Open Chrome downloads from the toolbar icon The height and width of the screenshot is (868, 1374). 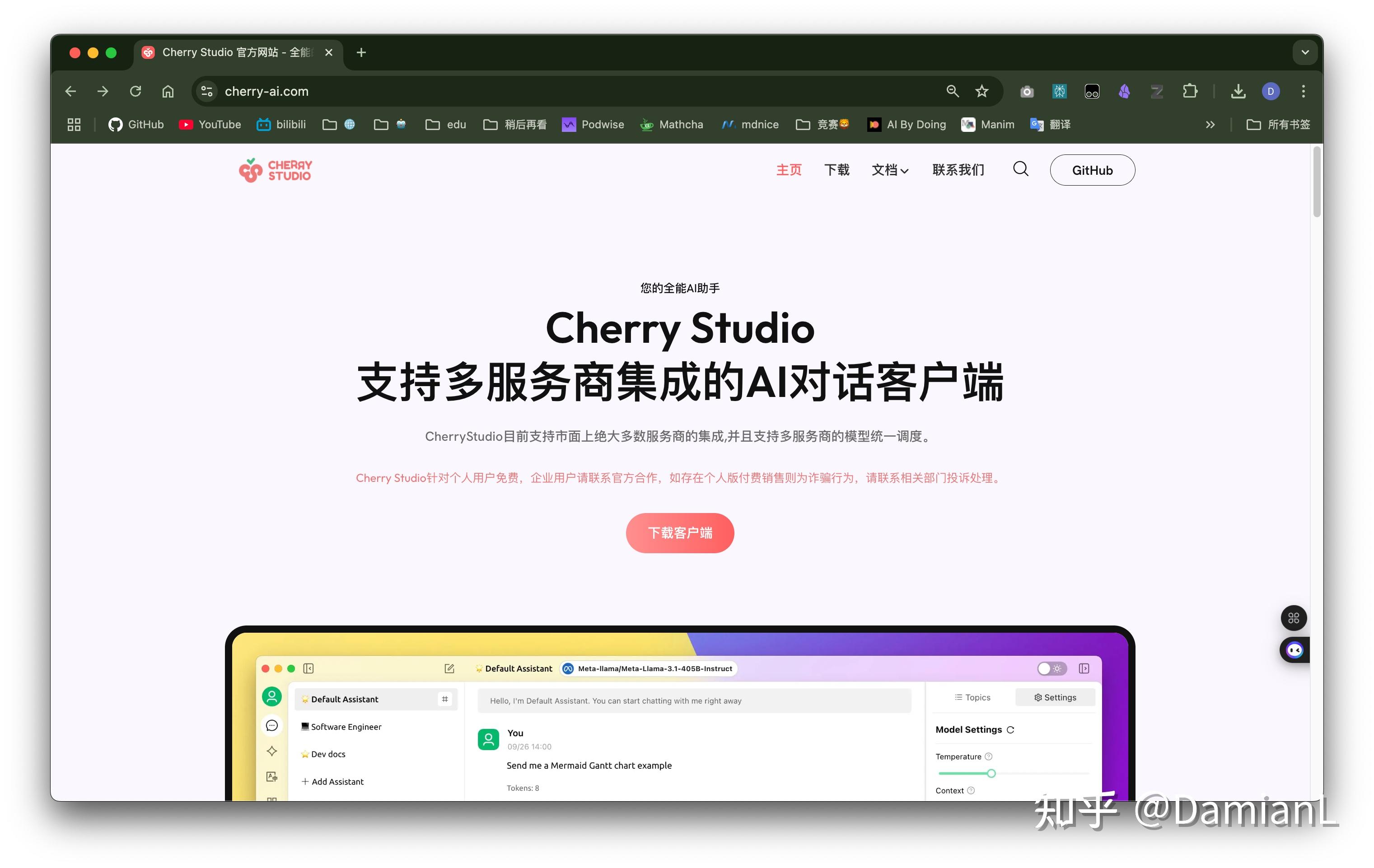[1238, 91]
